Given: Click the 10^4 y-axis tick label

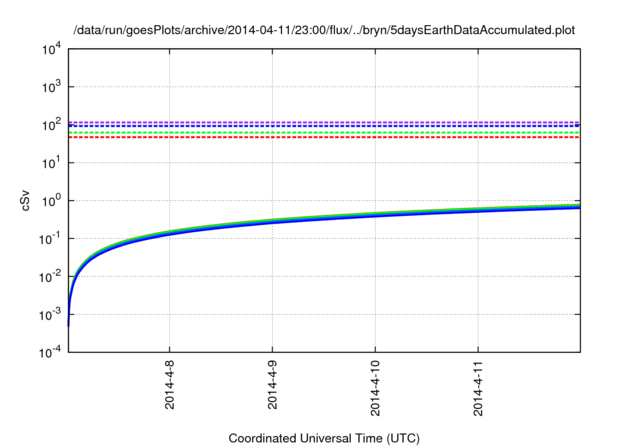Looking at the screenshot, I should tap(51, 50).
